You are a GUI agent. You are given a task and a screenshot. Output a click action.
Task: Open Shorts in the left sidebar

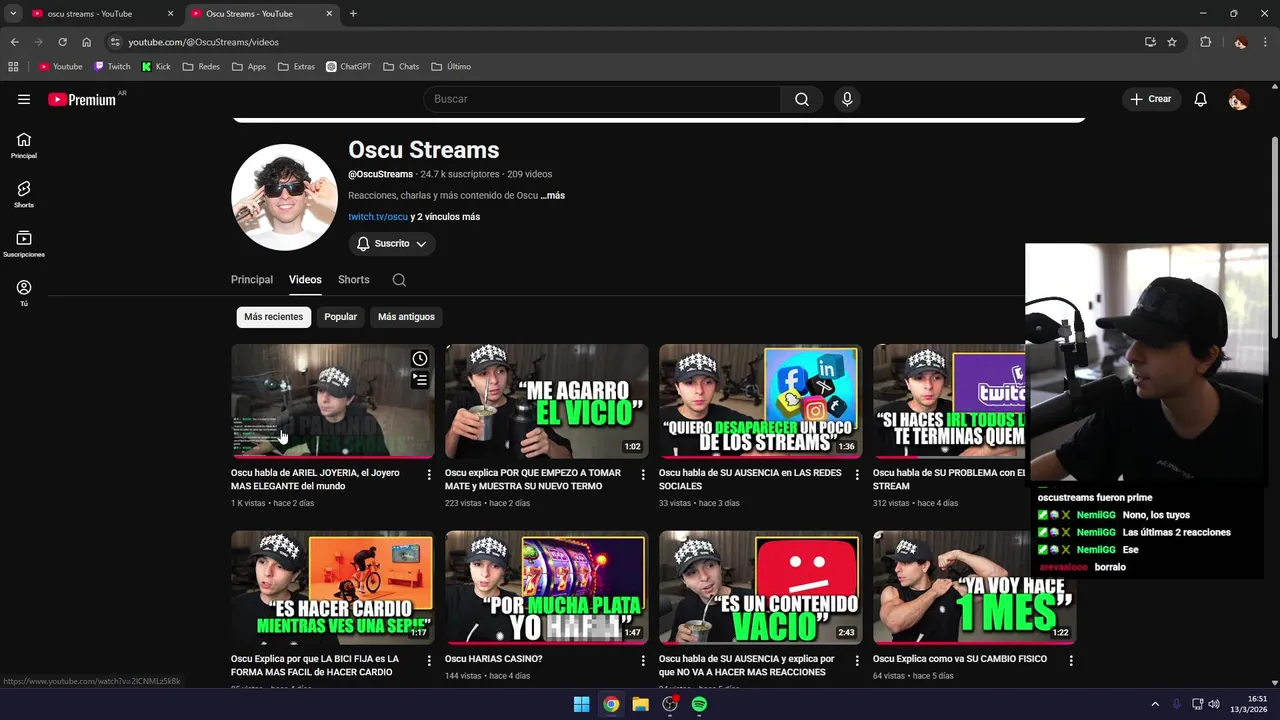pyautogui.click(x=24, y=194)
